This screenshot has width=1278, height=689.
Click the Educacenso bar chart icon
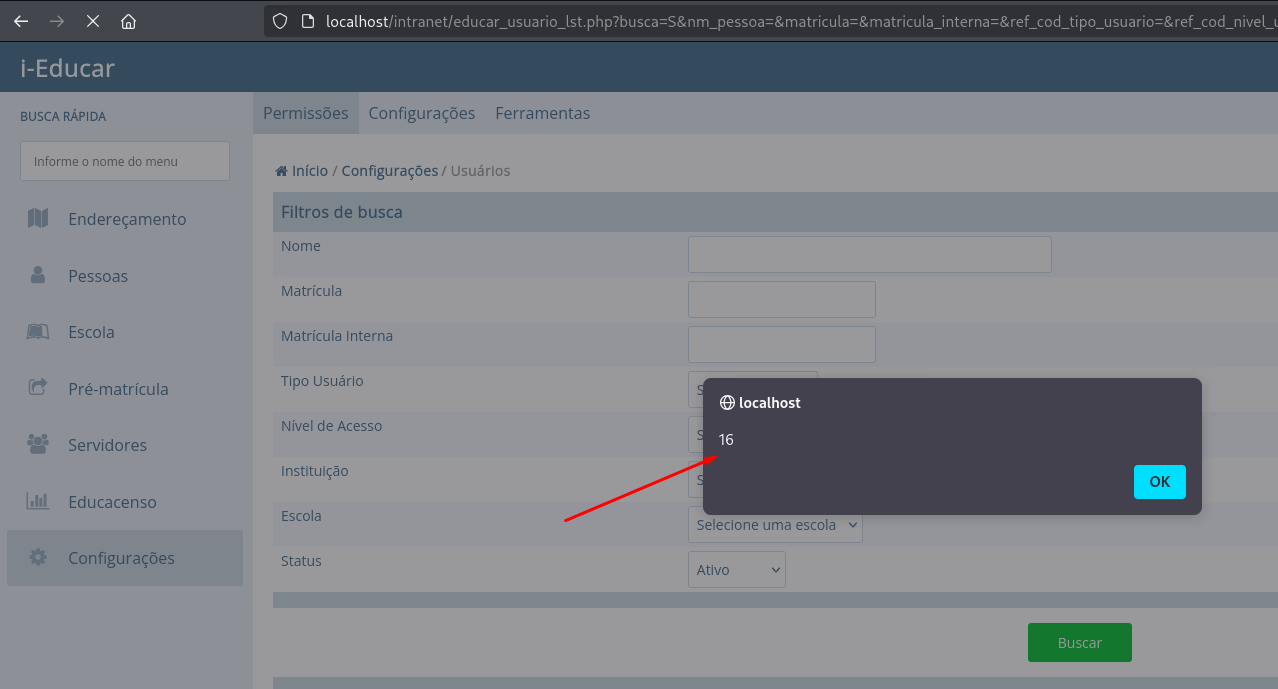click(x=38, y=501)
